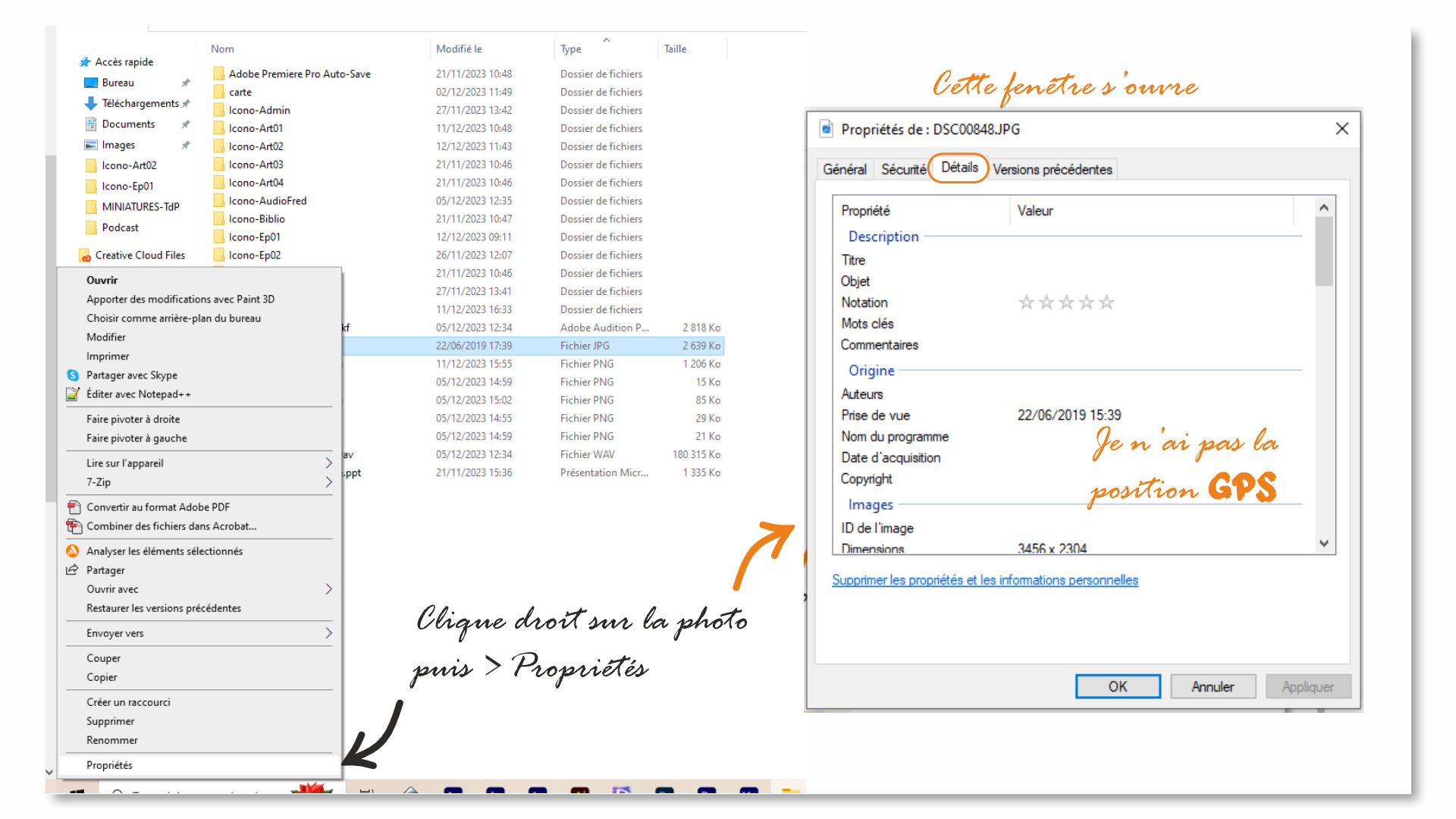Click the pin icon next to Bureau

[x=186, y=83]
